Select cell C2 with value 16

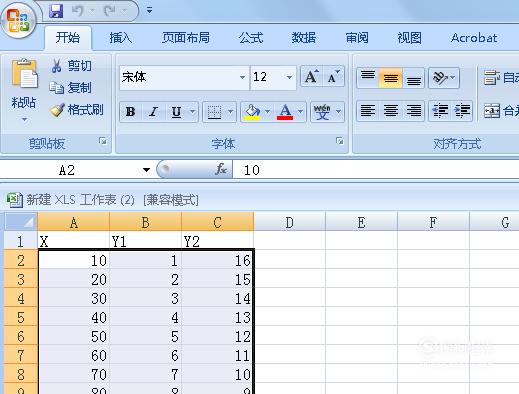click(x=217, y=260)
